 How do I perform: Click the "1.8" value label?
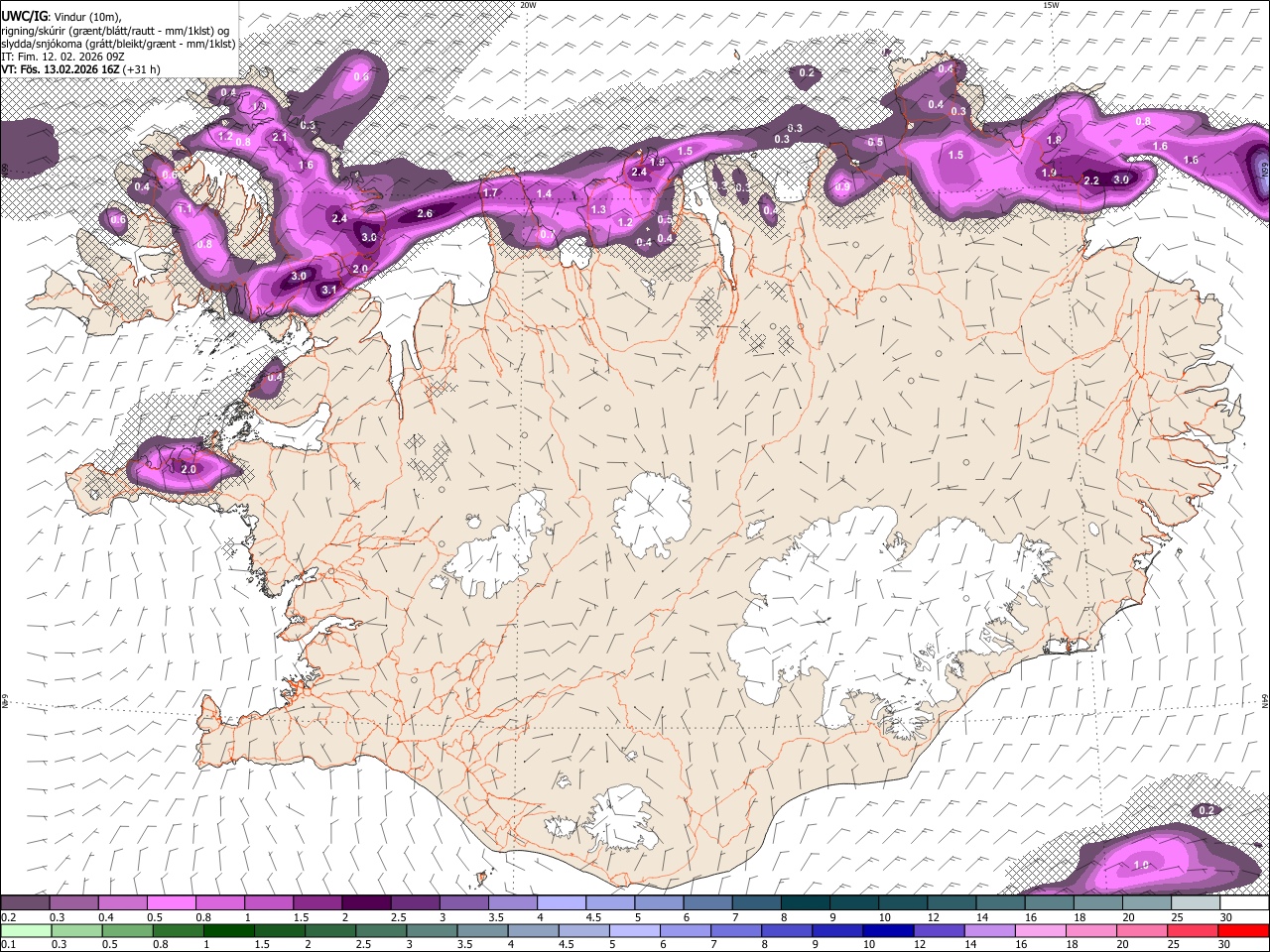(x=1054, y=140)
